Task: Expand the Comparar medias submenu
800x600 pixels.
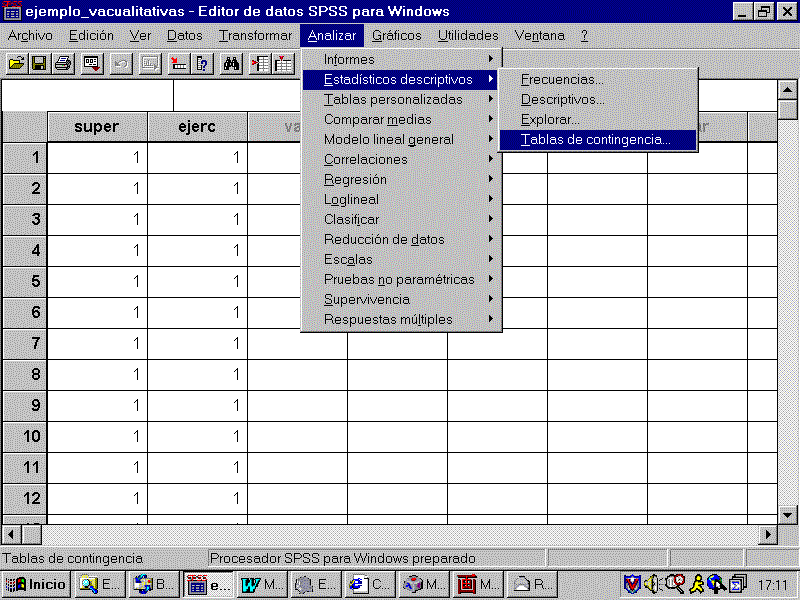Action: (x=401, y=119)
